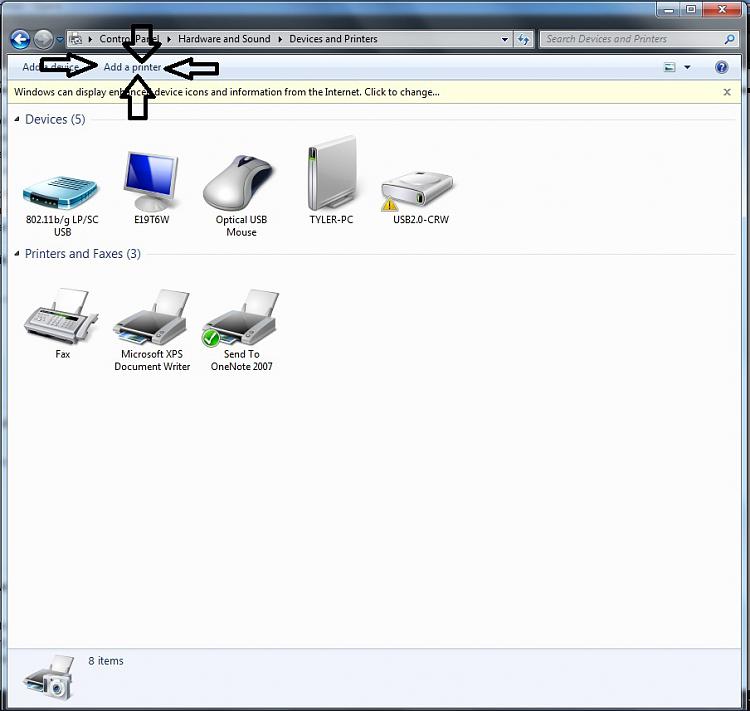
Task: Open the Help question mark icon
Action: tap(721, 67)
